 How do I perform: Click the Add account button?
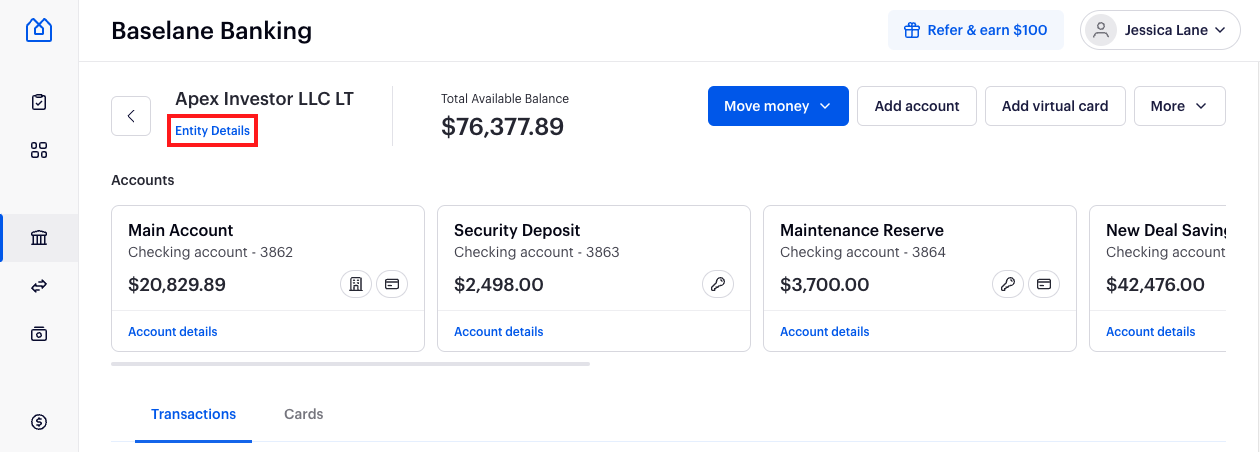[x=917, y=106]
